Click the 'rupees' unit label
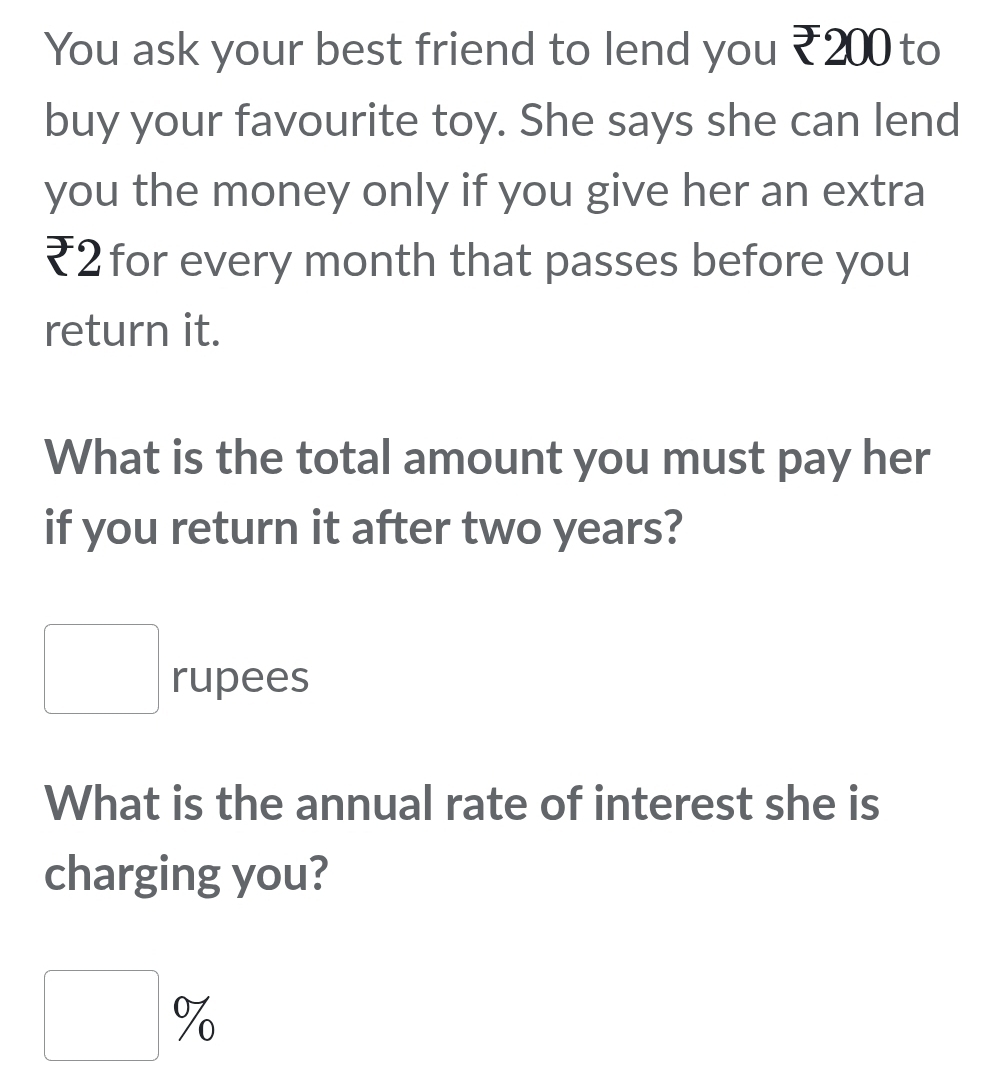Screen dimensions: 994x1070 point(240,678)
